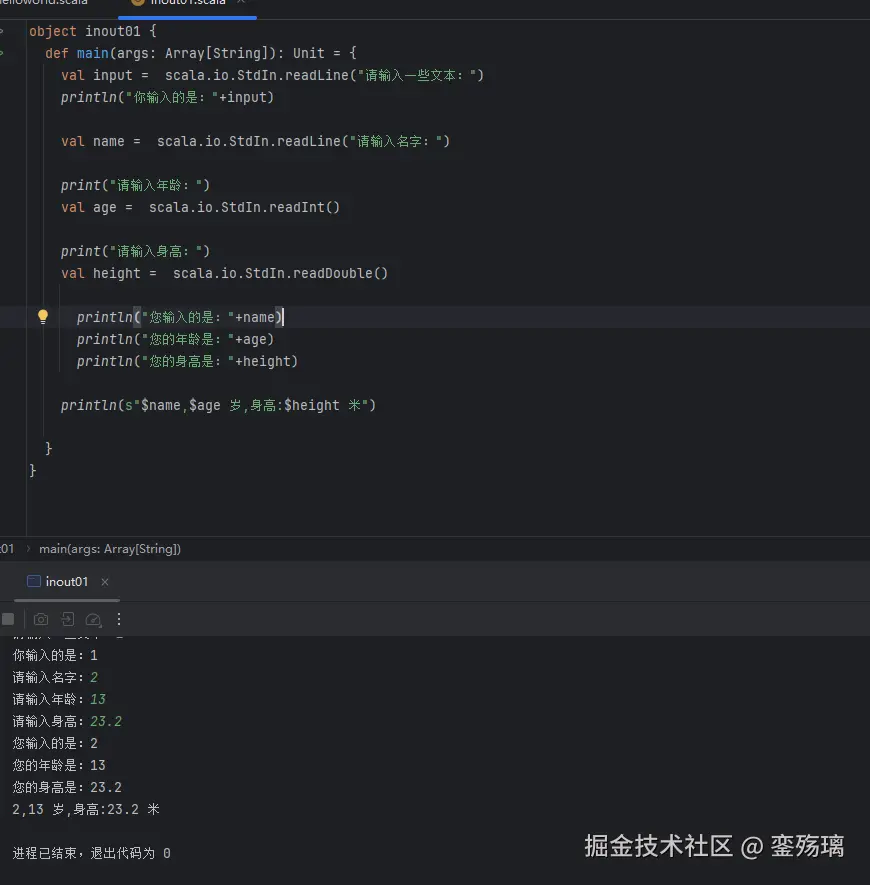The width and height of the screenshot is (870, 885).
Task: Click the s"$name,$age" interpolated println line
Action: tap(218, 405)
